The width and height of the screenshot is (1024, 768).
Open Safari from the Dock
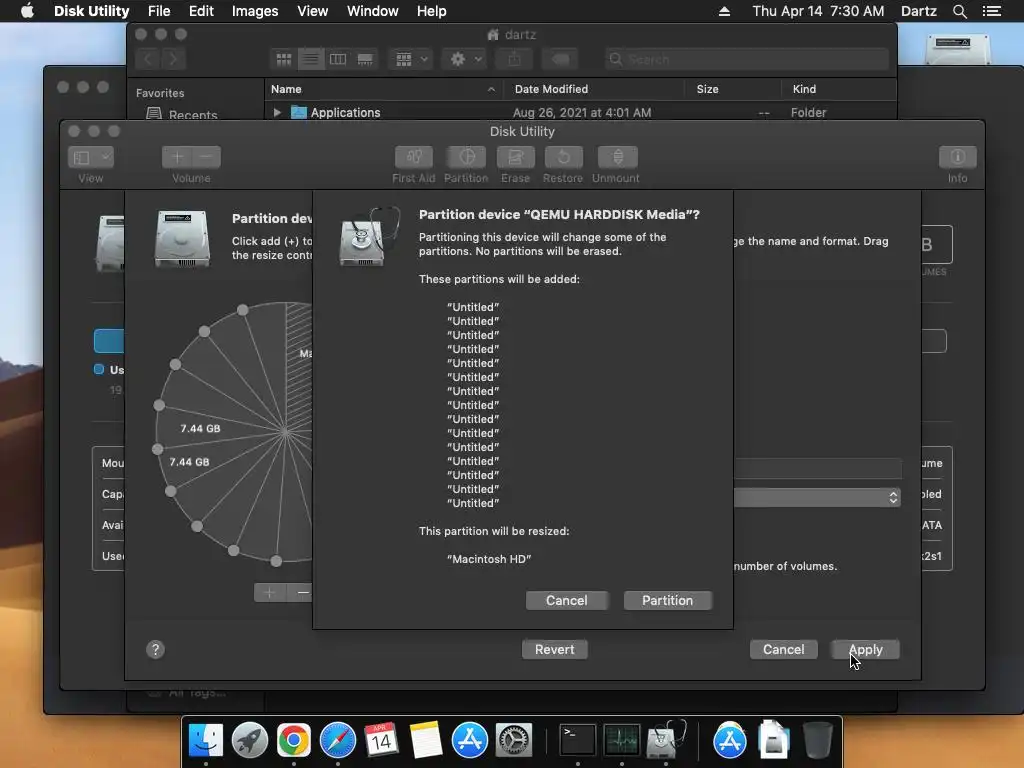coord(338,740)
